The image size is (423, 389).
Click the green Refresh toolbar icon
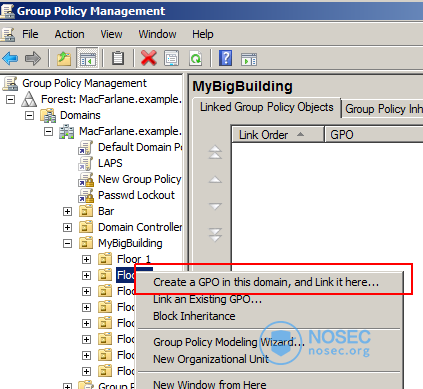click(195, 58)
